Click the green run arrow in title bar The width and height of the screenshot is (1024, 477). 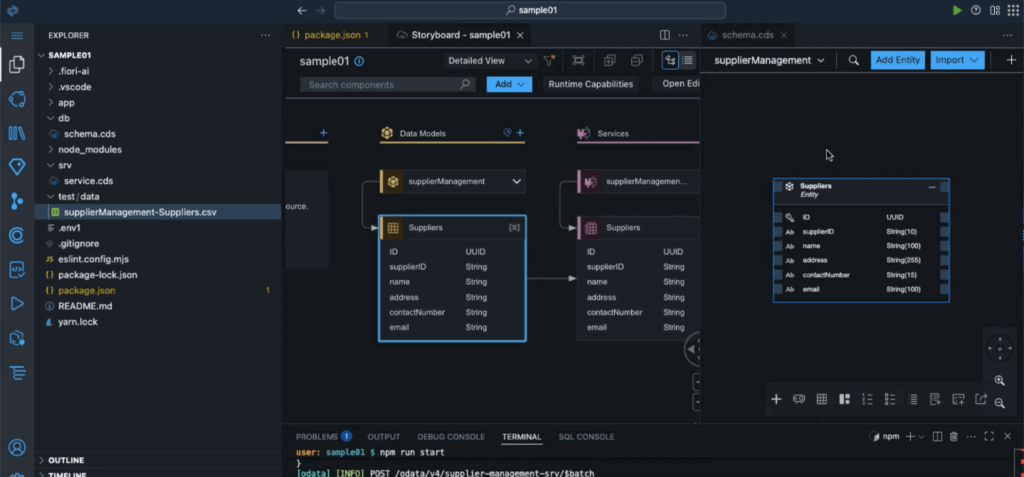point(957,10)
